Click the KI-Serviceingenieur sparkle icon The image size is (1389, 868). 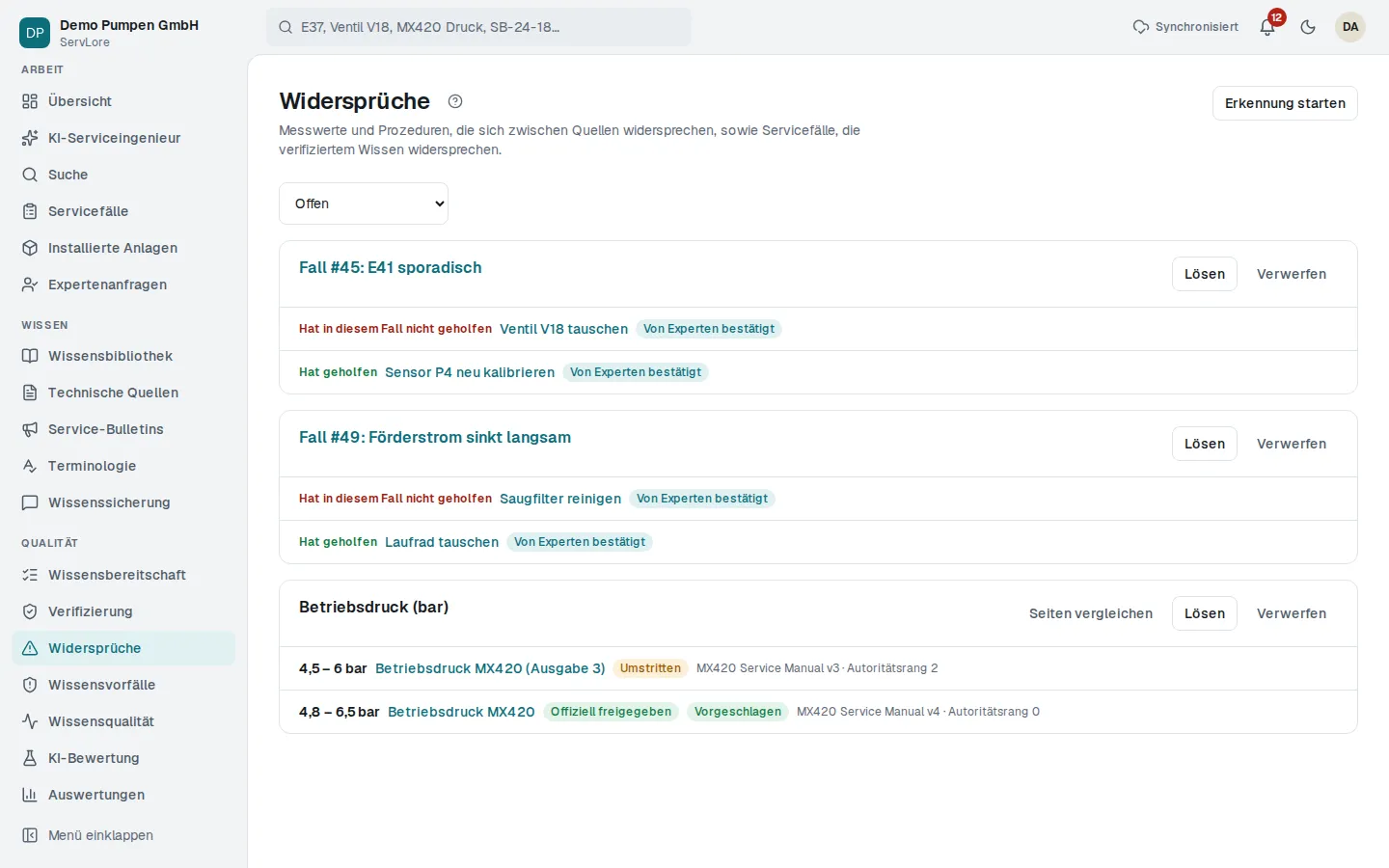[x=30, y=138]
